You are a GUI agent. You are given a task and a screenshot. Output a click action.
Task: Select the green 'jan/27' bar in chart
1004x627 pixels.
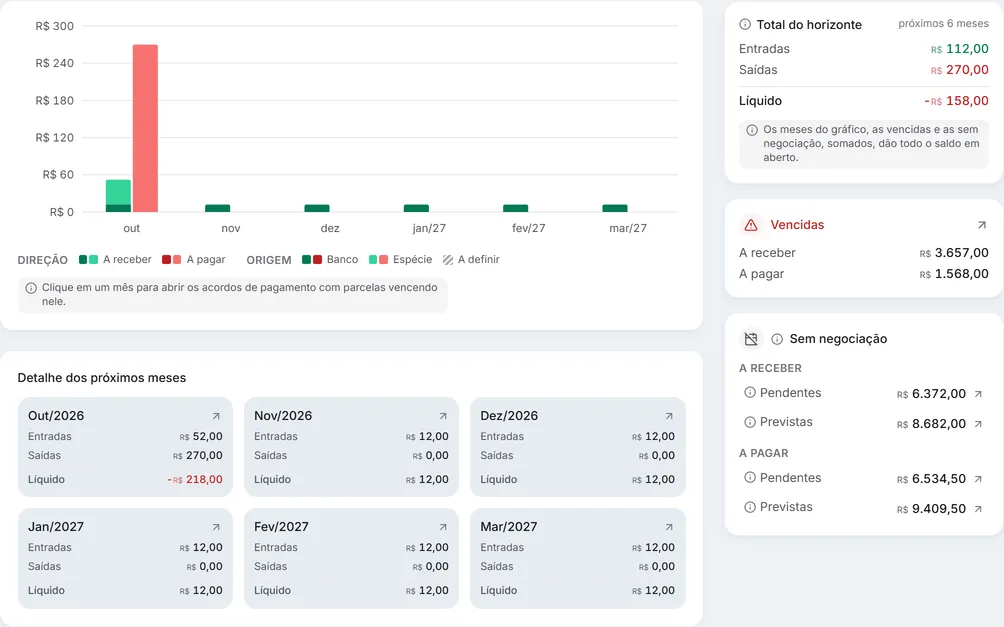[416, 208]
